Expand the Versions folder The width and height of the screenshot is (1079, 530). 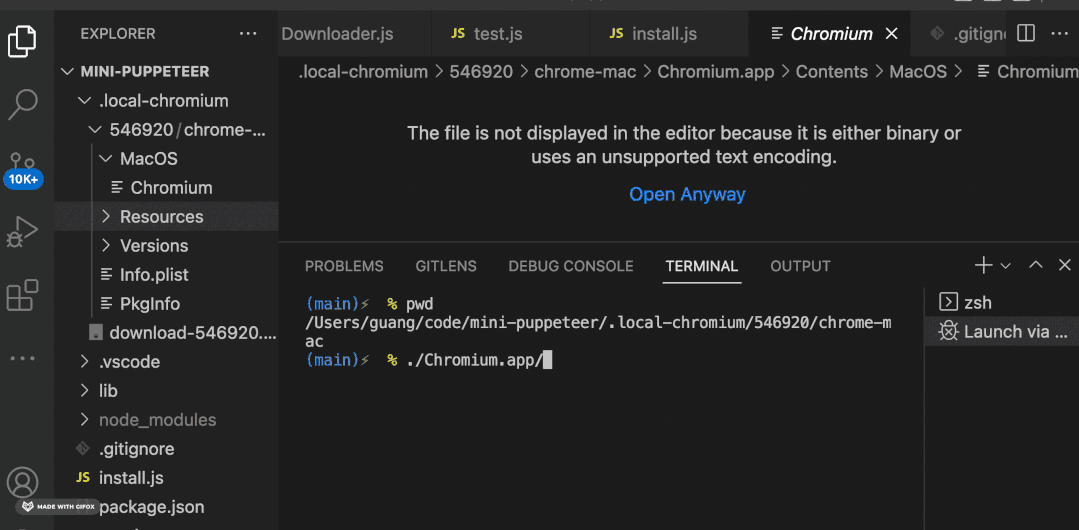click(x=167, y=246)
